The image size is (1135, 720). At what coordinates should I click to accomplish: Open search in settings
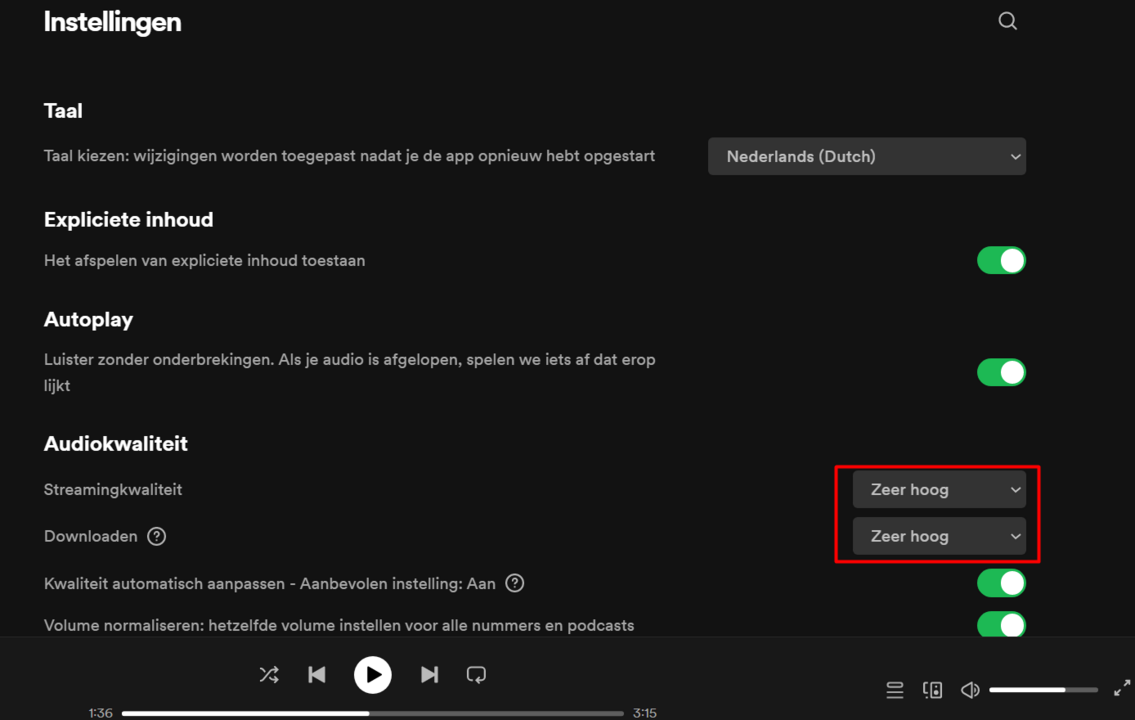point(1007,20)
